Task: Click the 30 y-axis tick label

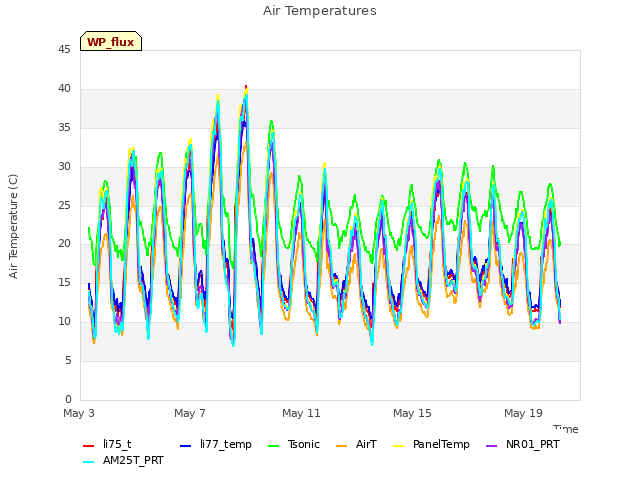Action: point(64,167)
